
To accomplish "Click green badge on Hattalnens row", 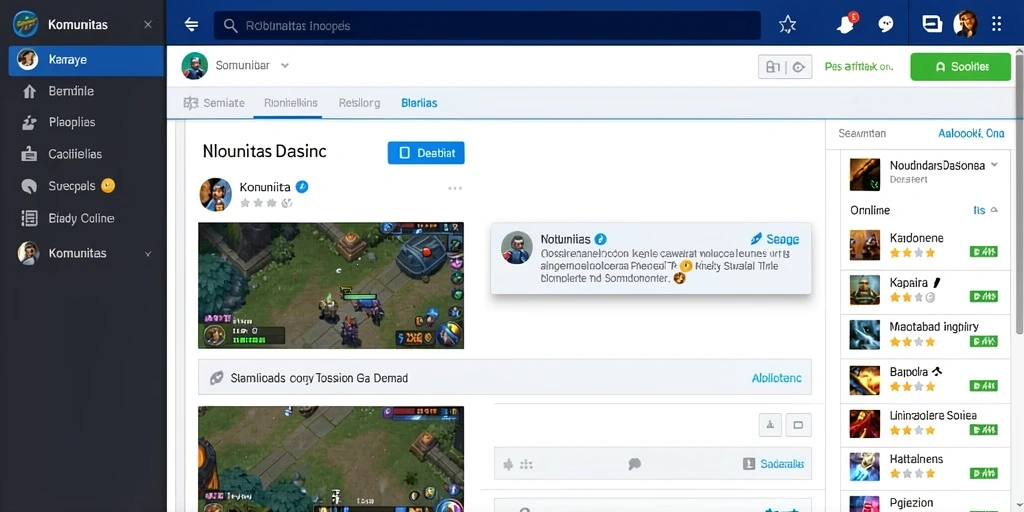I will pyautogui.click(x=984, y=473).
